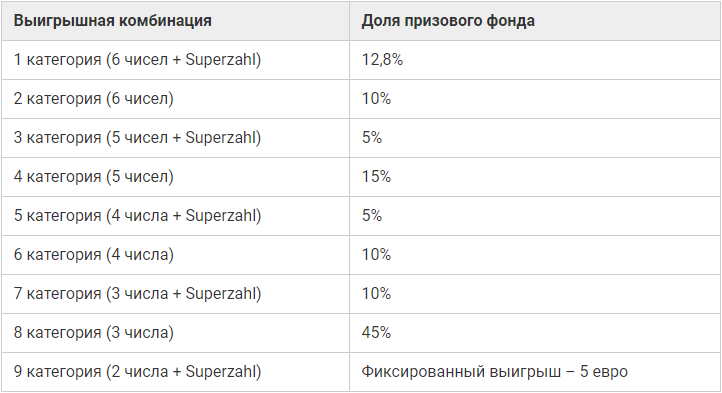Select the '4 категория (5 чисел)' cell
This screenshot has height=393, width=722.
[x=175, y=177]
